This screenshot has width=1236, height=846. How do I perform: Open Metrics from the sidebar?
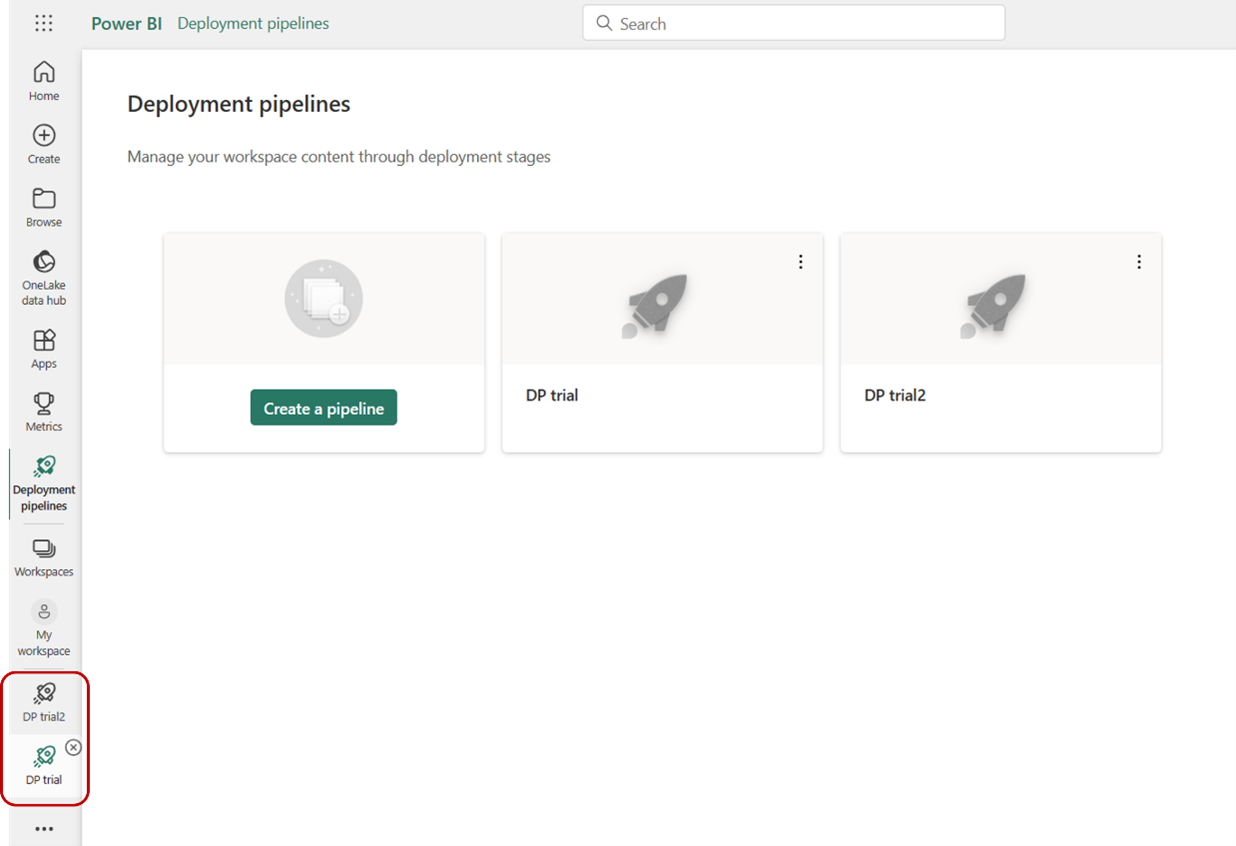[x=43, y=411]
